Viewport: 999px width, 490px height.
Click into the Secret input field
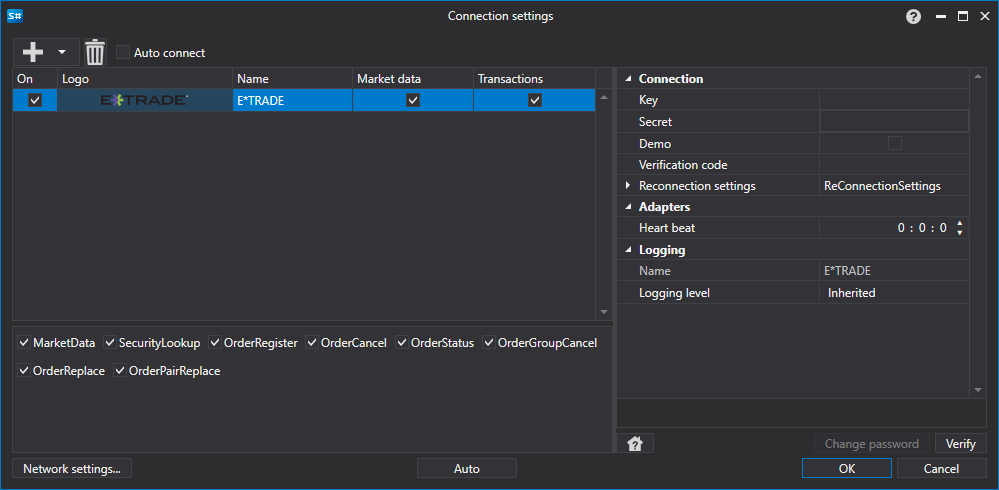(894, 121)
